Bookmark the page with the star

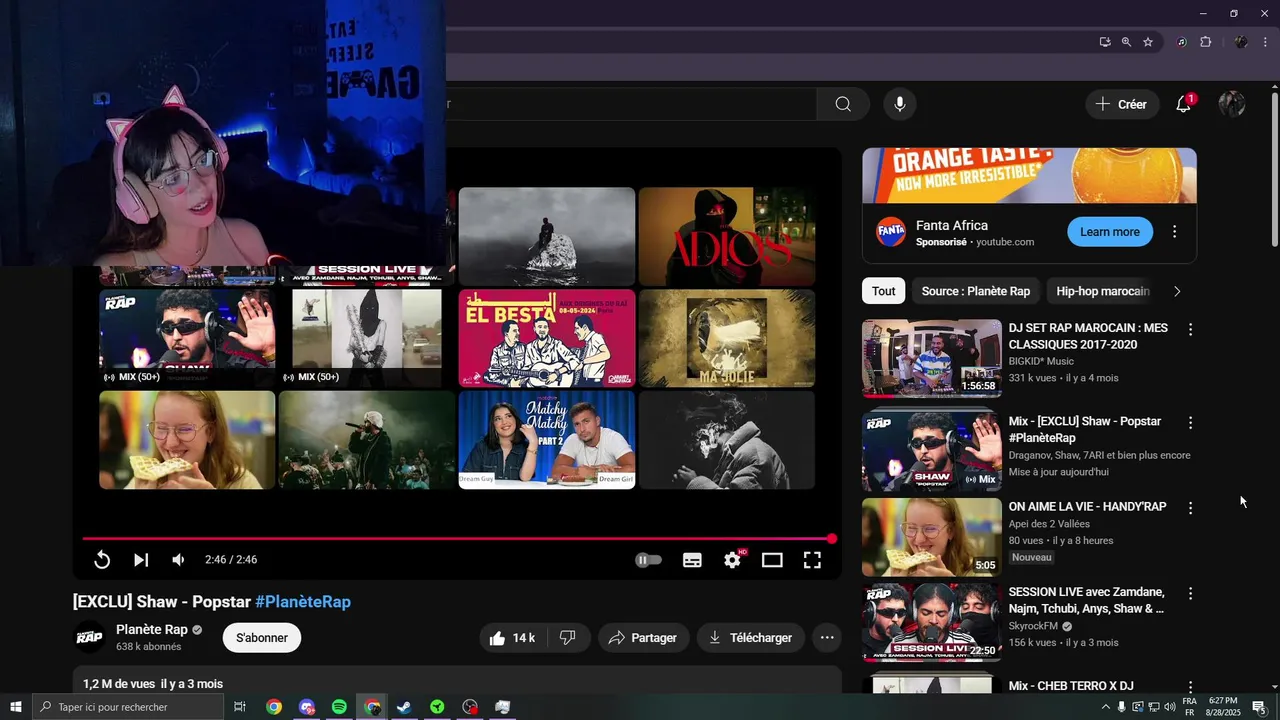click(1148, 42)
